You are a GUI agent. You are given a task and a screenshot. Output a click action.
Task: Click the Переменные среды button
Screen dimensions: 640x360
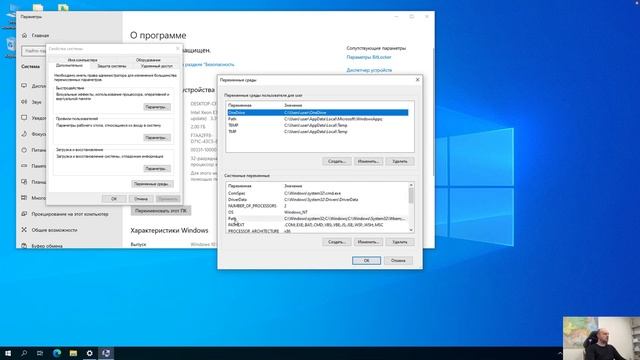pyautogui.click(x=152, y=184)
